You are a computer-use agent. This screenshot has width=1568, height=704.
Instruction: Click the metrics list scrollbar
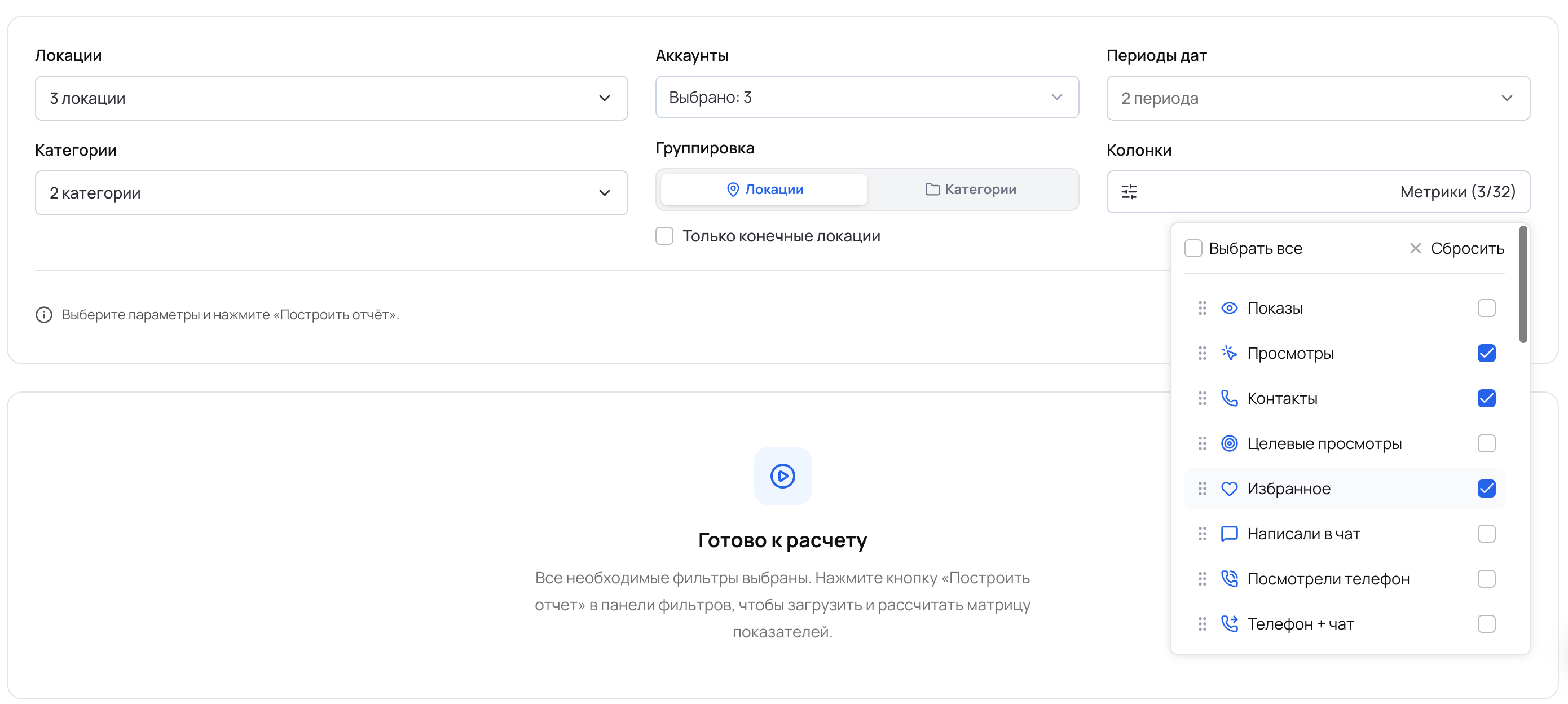click(x=1522, y=284)
